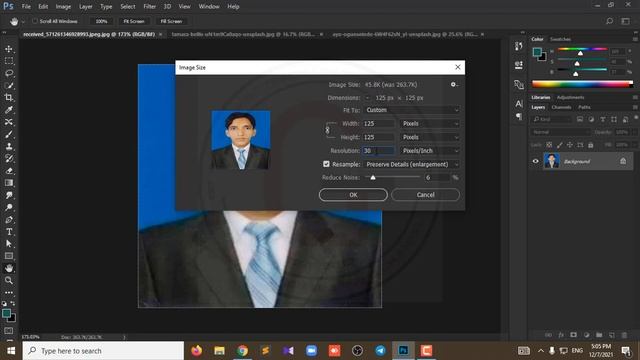This screenshot has height=360, width=640.
Task: Click the Fill Screen button
Action: pyautogui.click(x=171, y=21)
